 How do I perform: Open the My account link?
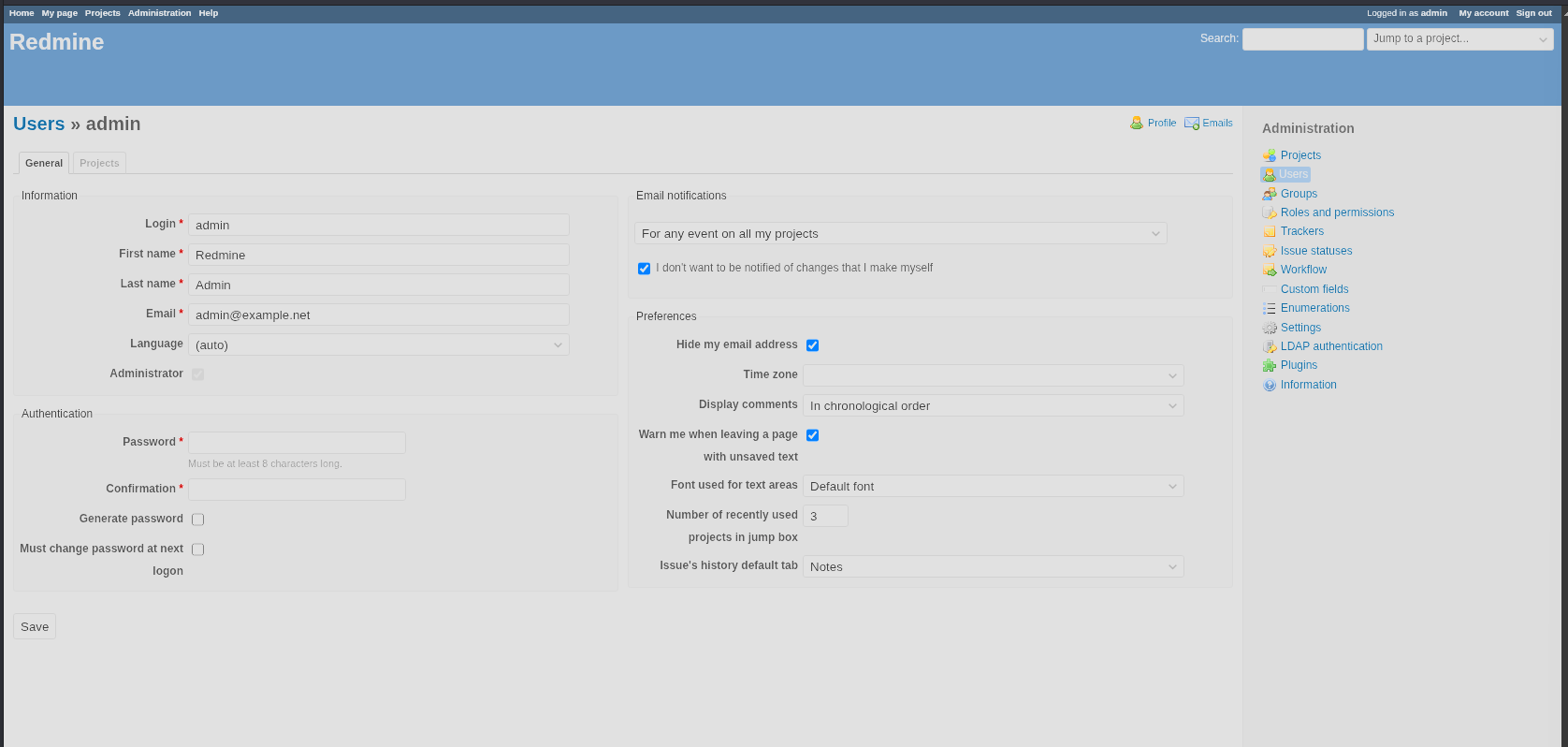[x=1484, y=13]
